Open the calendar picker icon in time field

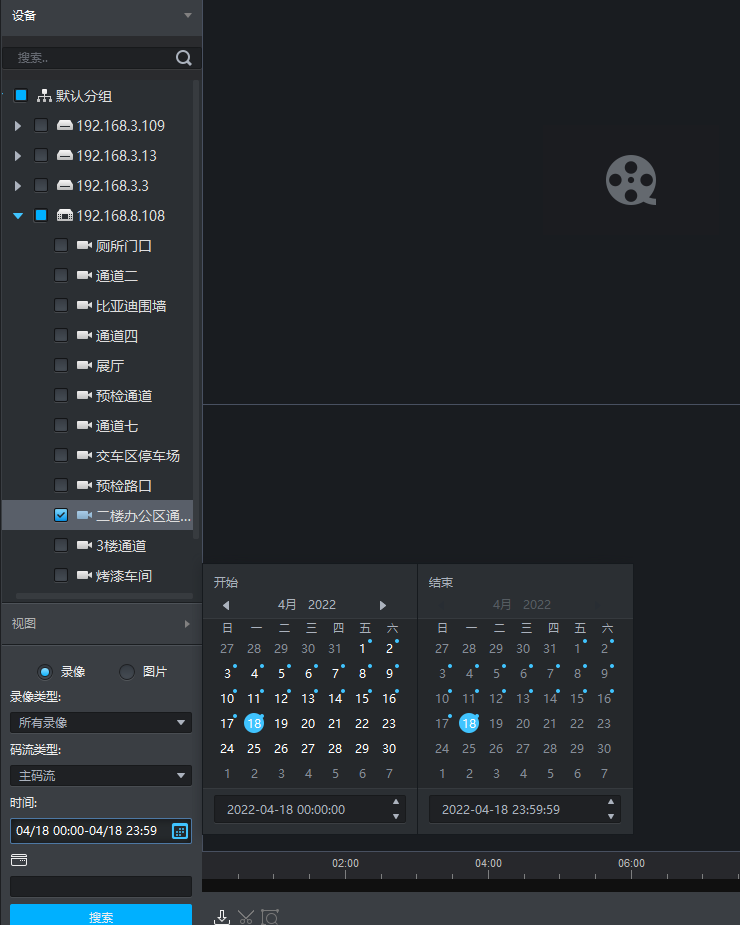coord(180,831)
